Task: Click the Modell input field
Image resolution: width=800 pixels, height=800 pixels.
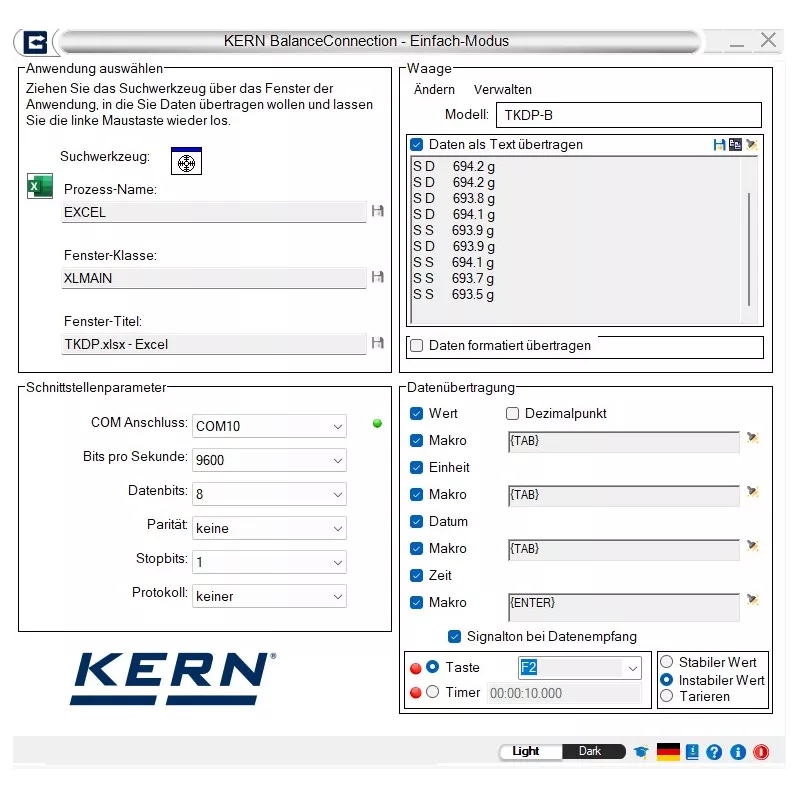Action: [628, 115]
